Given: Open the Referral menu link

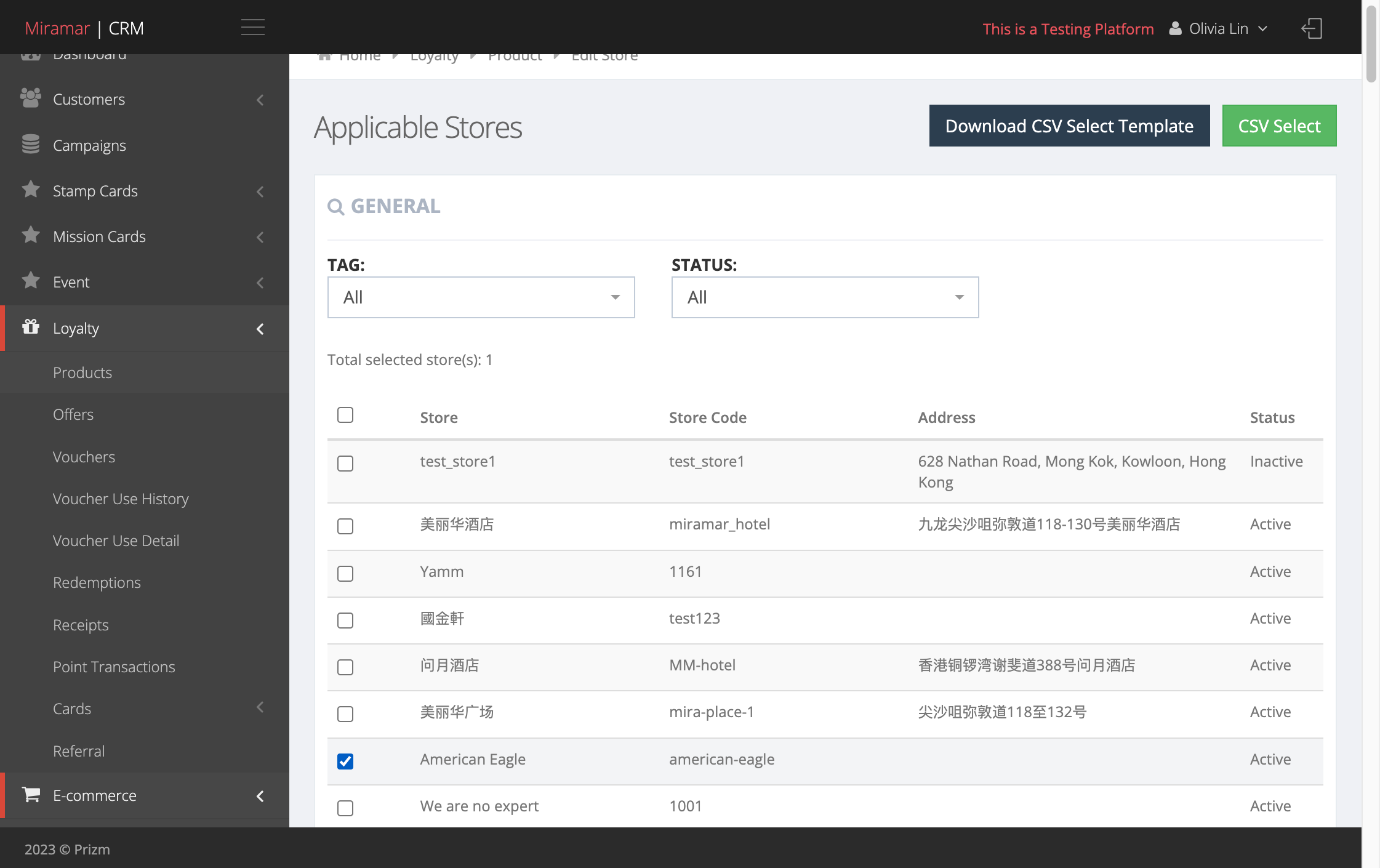Looking at the screenshot, I should 79,751.
